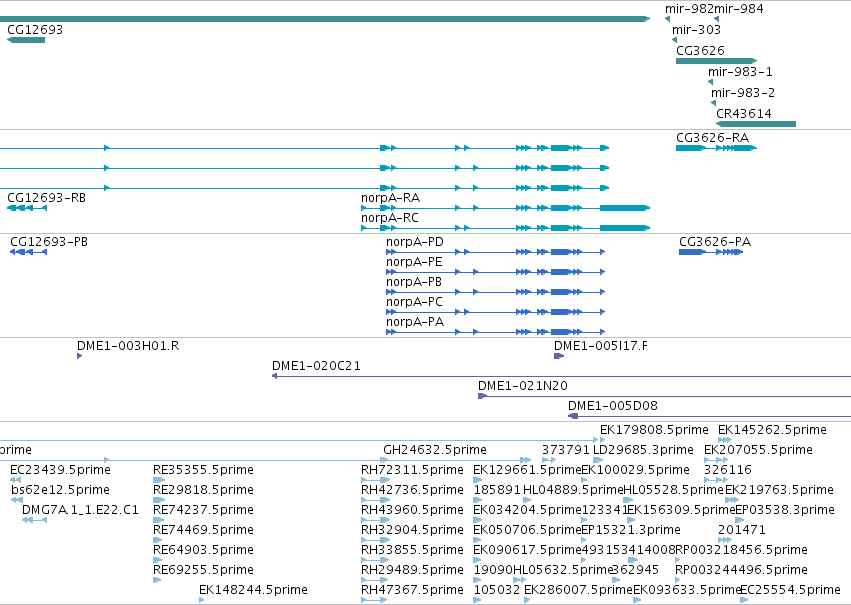Select EST EC25554.5prime
The height and width of the screenshot is (605, 851).
pos(744,600)
